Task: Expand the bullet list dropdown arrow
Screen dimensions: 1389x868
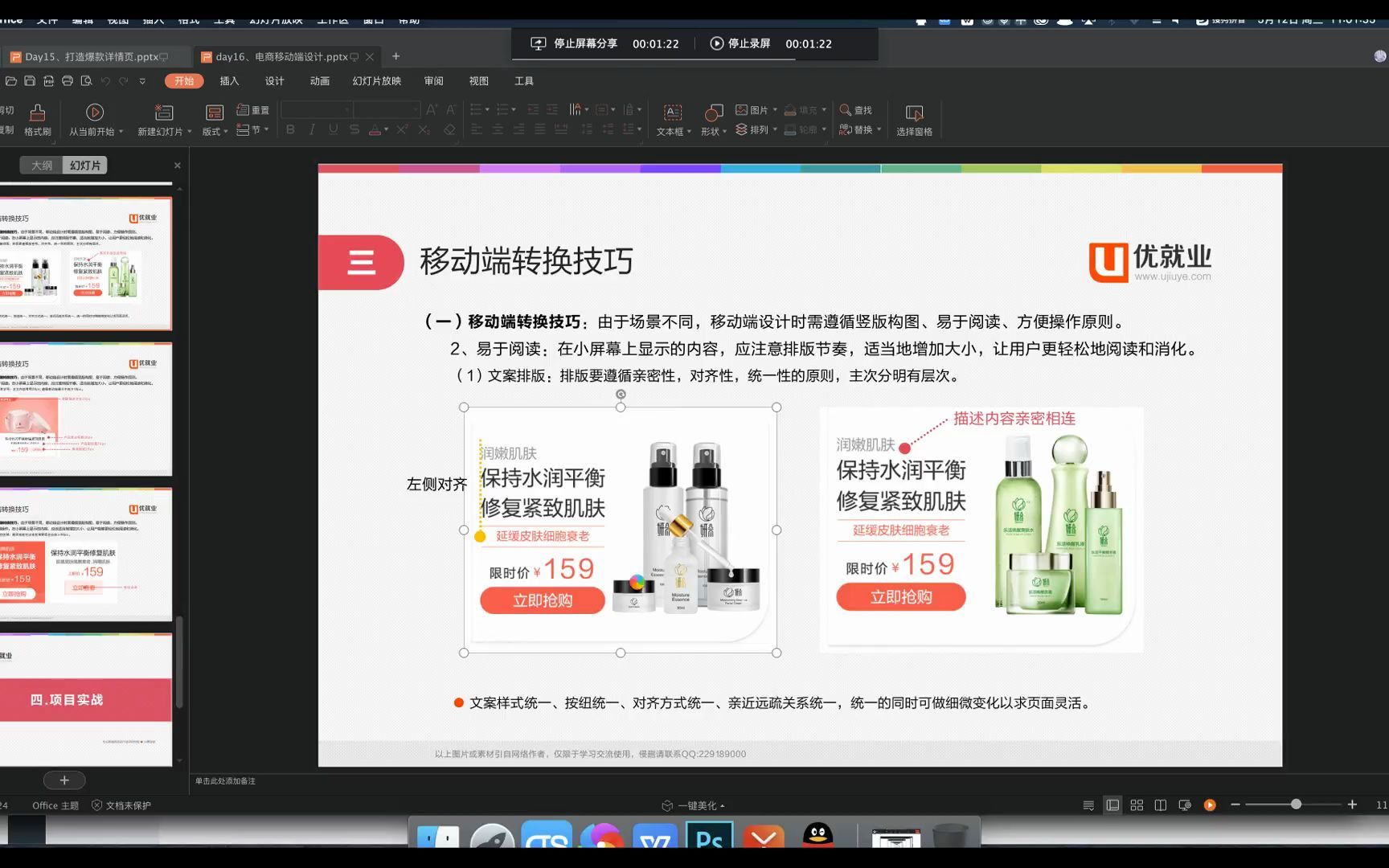Action: (487, 110)
